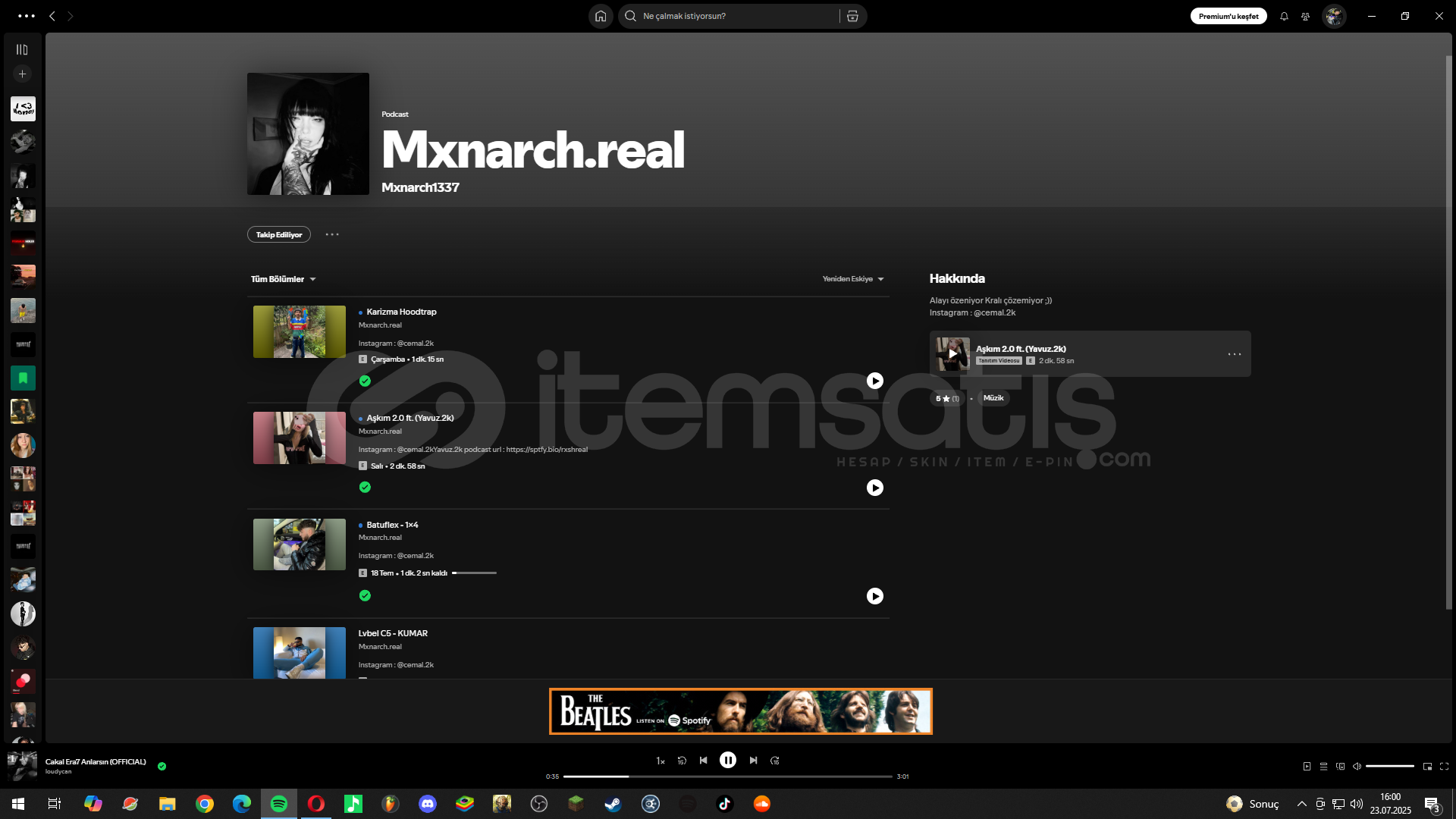The image size is (1456, 819).
Task: Open Windows Start menu
Action: [18, 804]
